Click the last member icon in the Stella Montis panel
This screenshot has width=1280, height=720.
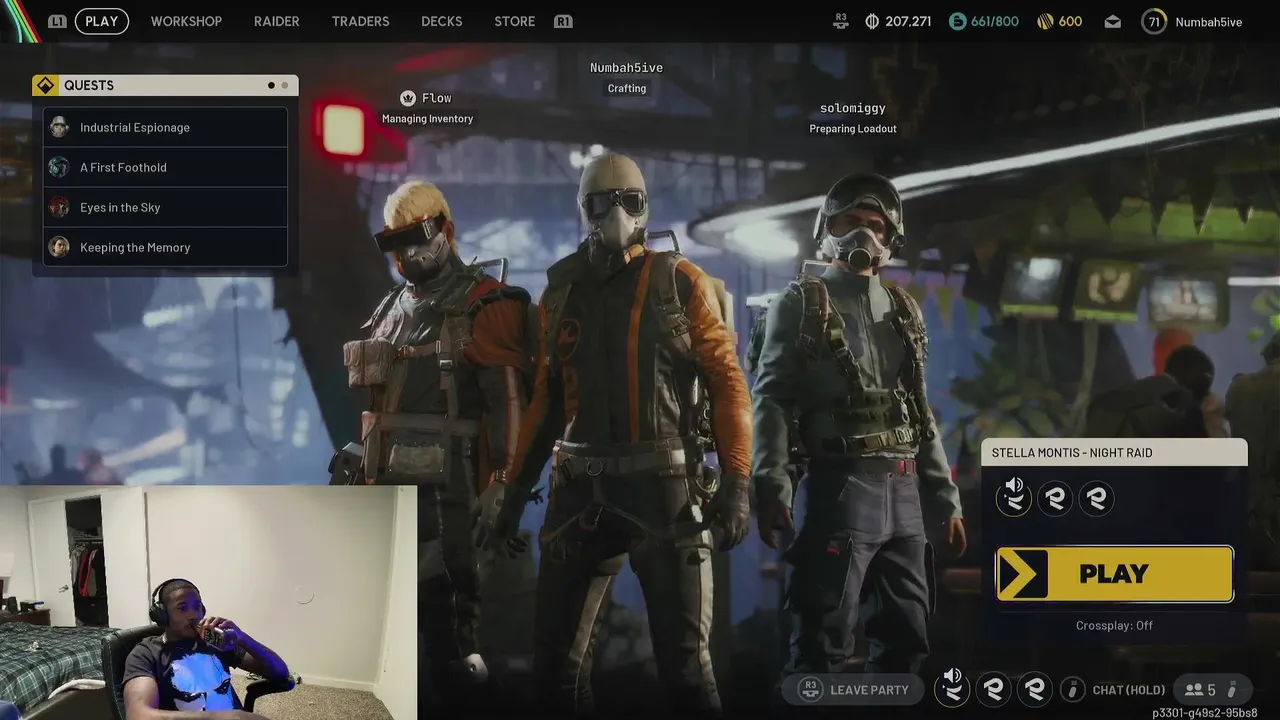[1096, 498]
